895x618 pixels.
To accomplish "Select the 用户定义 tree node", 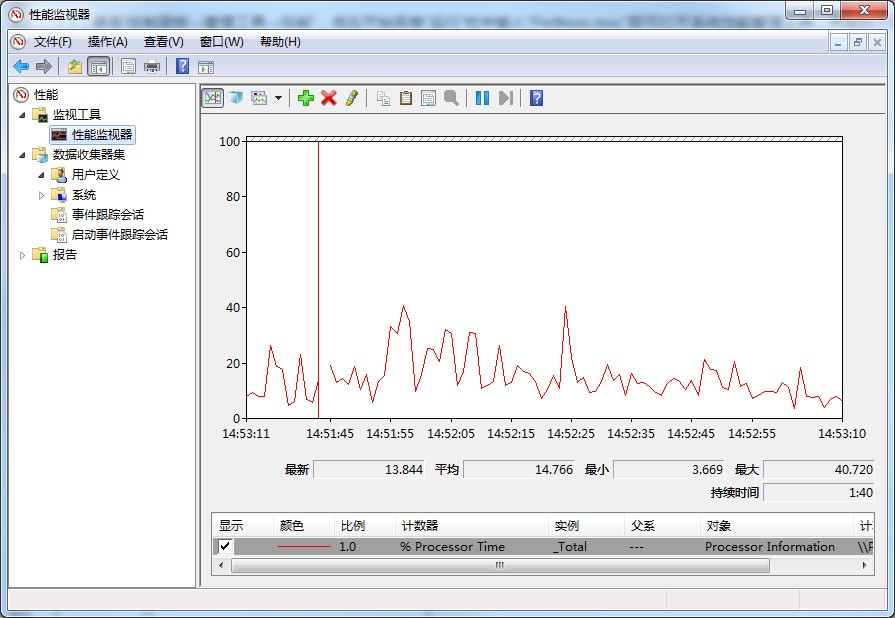I will (x=96, y=175).
